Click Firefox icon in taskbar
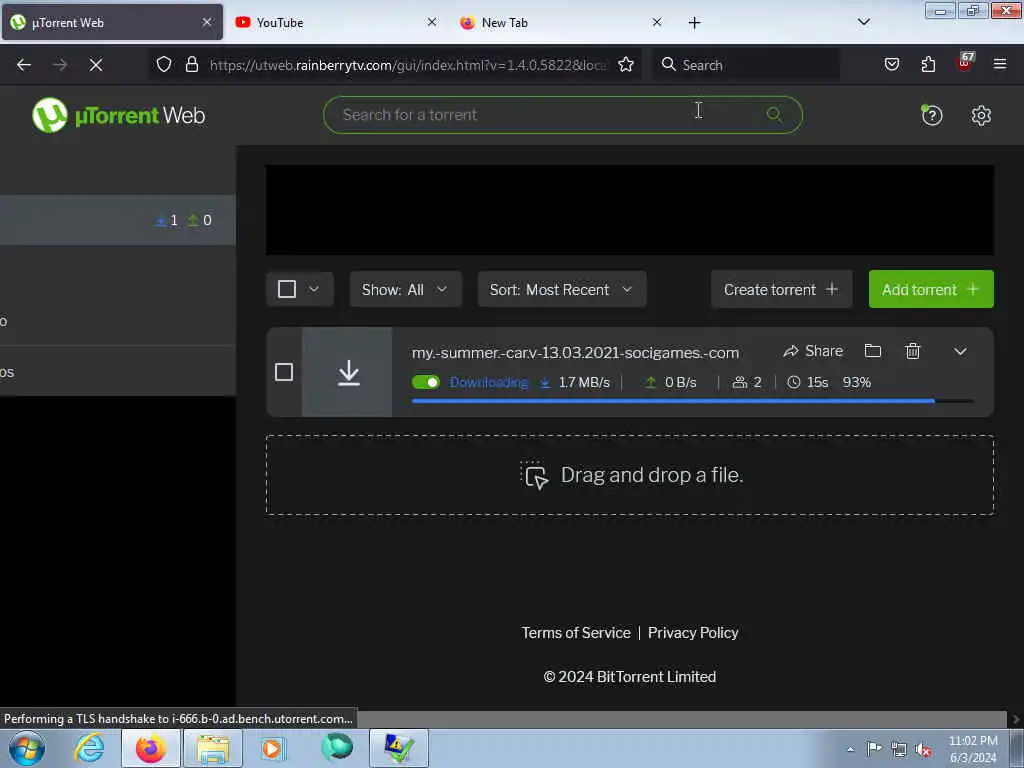Screen dimensions: 1024x768 click(x=151, y=748)
